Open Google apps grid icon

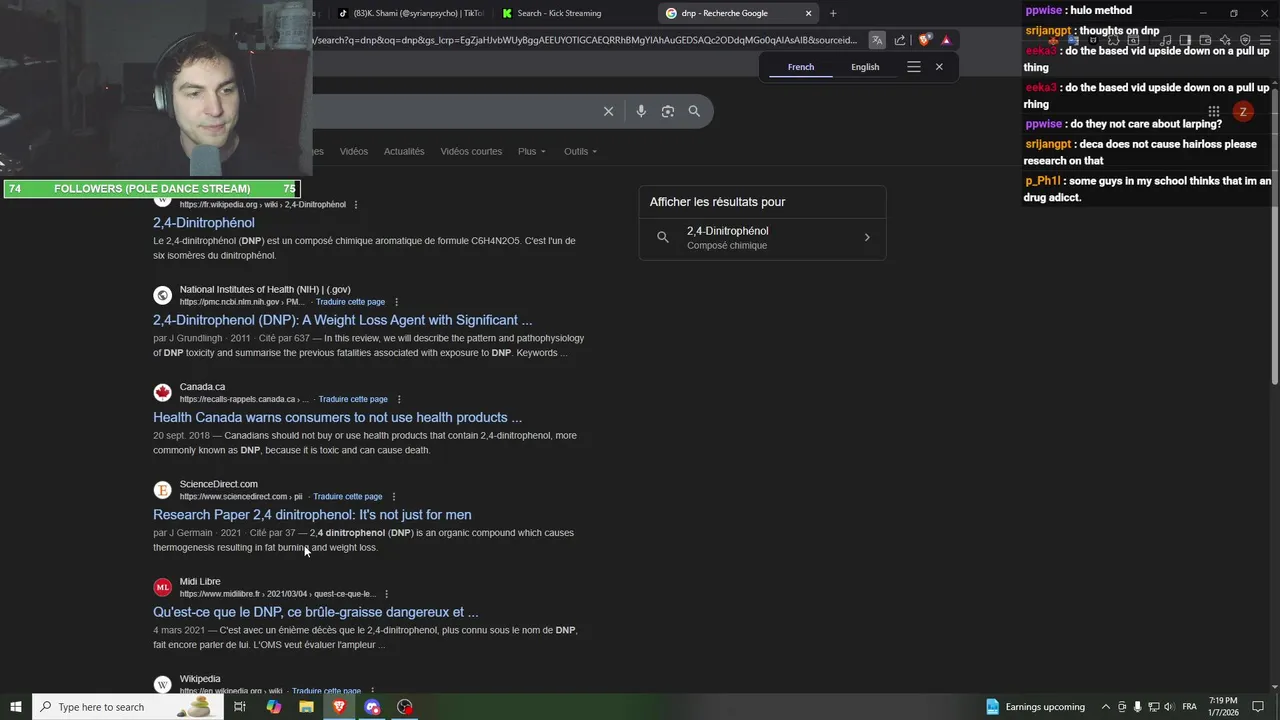pos(1213,111)
